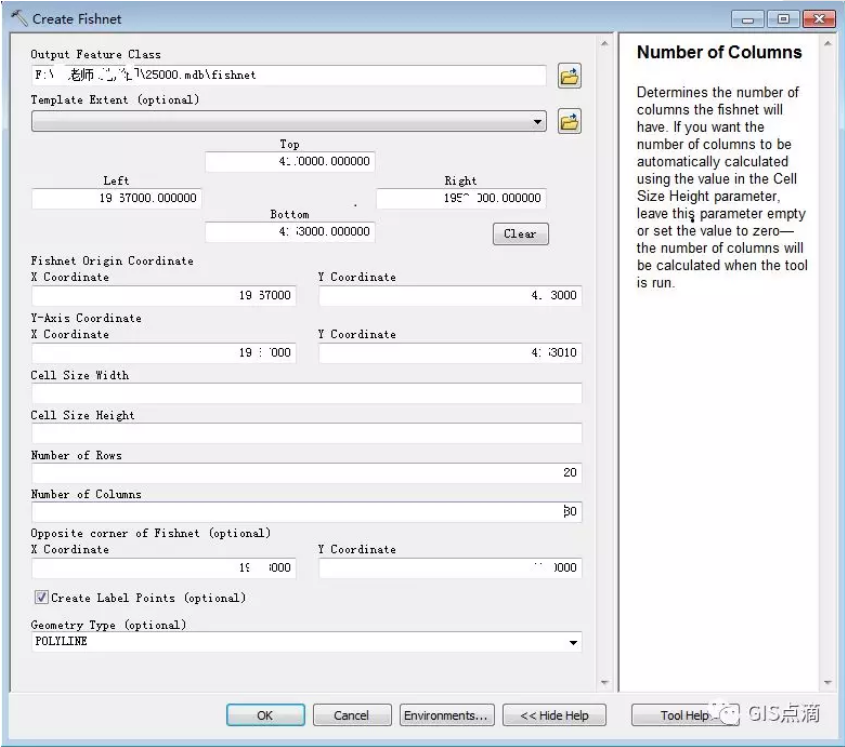Image resolution: width=845 pixels, height=747 pixels.
Task: Click the Number of Rows label
Action: pyautogui.click(x=76, y=455)
